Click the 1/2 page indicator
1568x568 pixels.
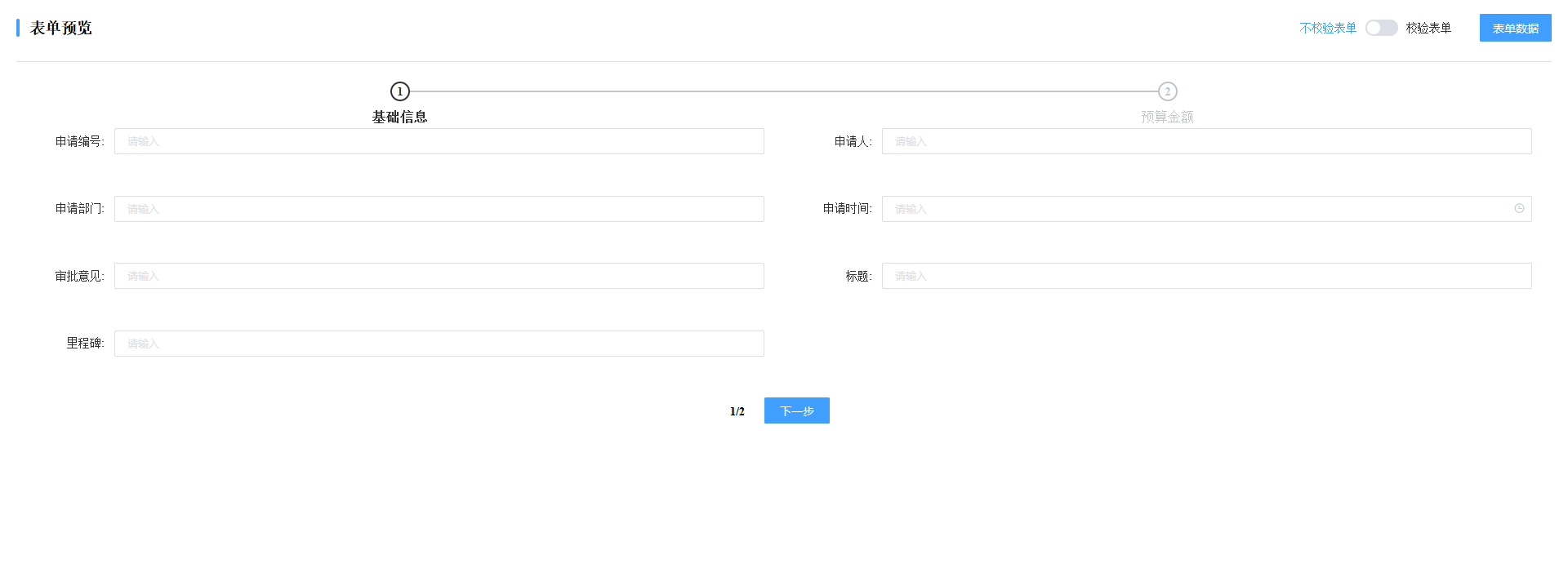pos(737,411)
